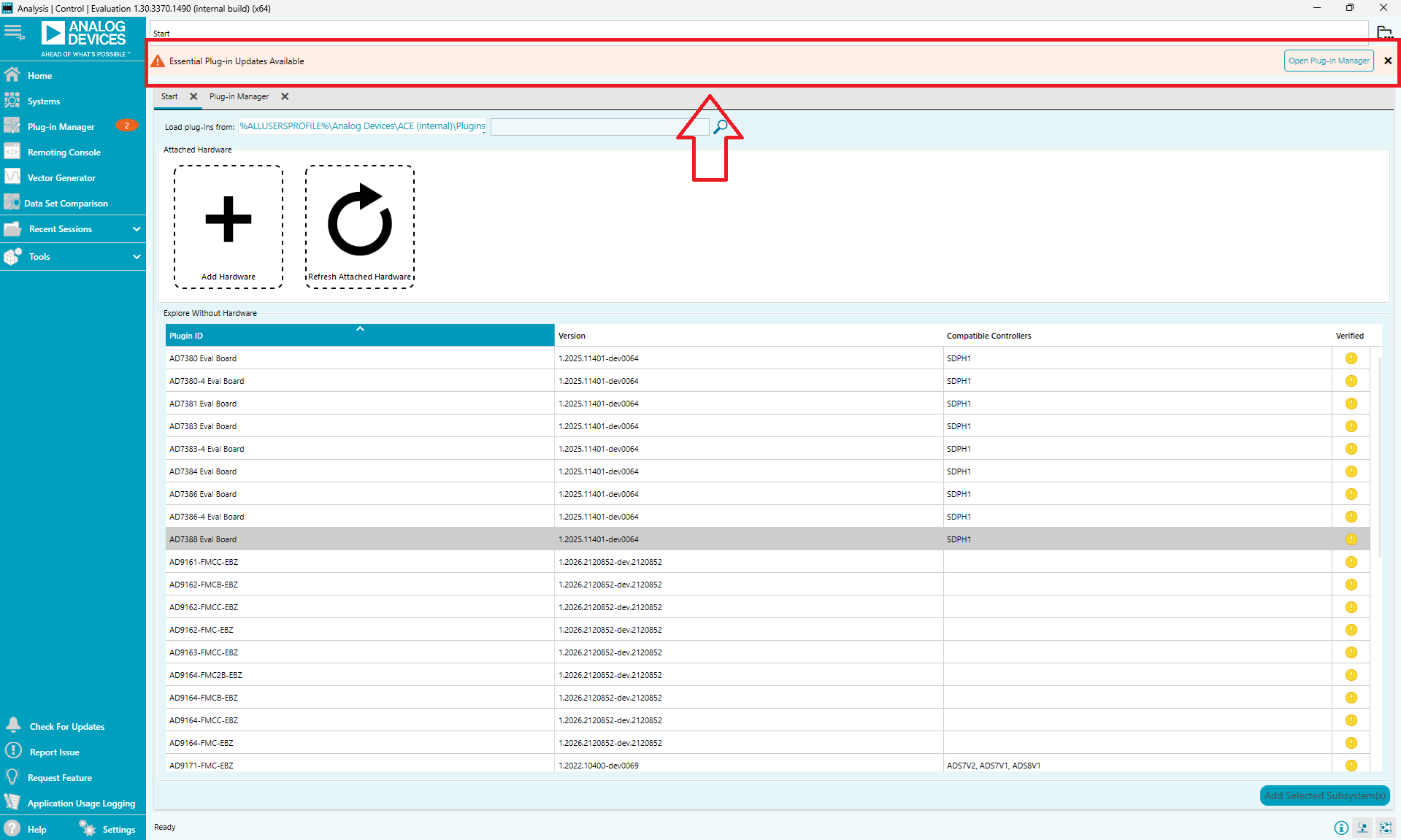The width and height of the screenshot is (1401, 840).
Task: Select the AD7380-4 Eval Board row
Action: pyautogui.click(x=767, y=381)
